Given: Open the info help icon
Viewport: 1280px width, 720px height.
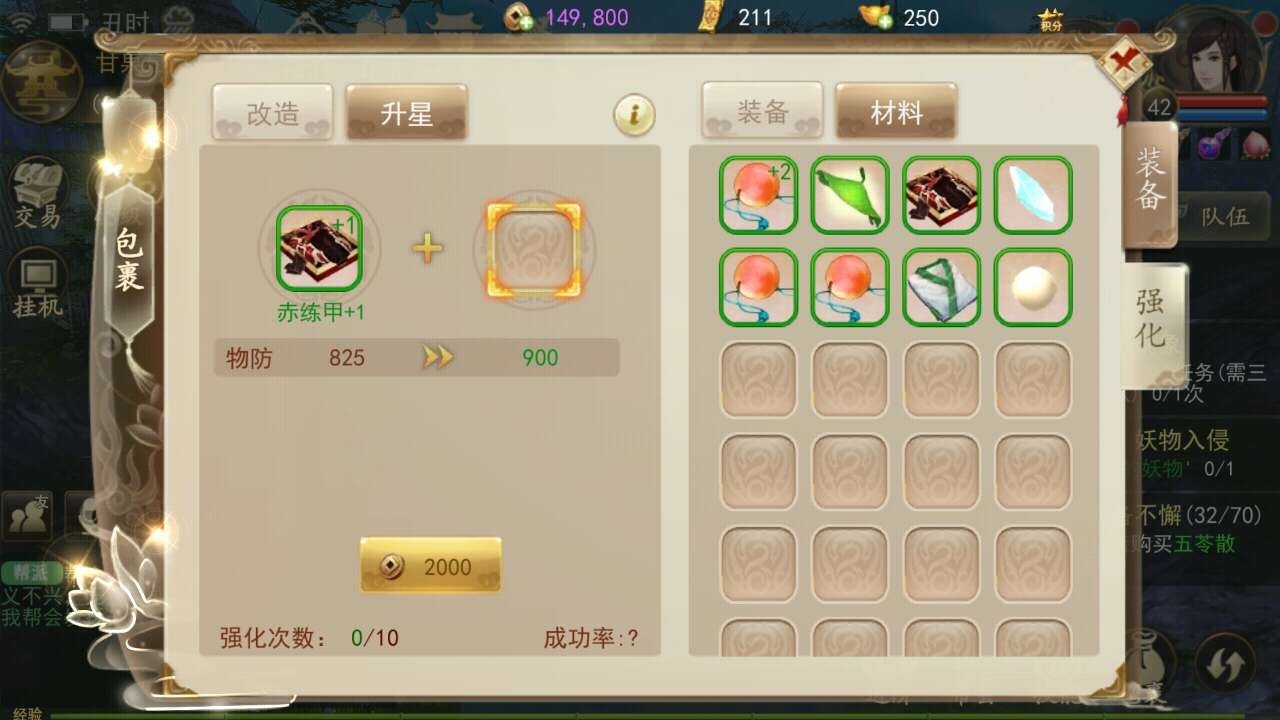Looking at the screenshot, I should point(634,116).
